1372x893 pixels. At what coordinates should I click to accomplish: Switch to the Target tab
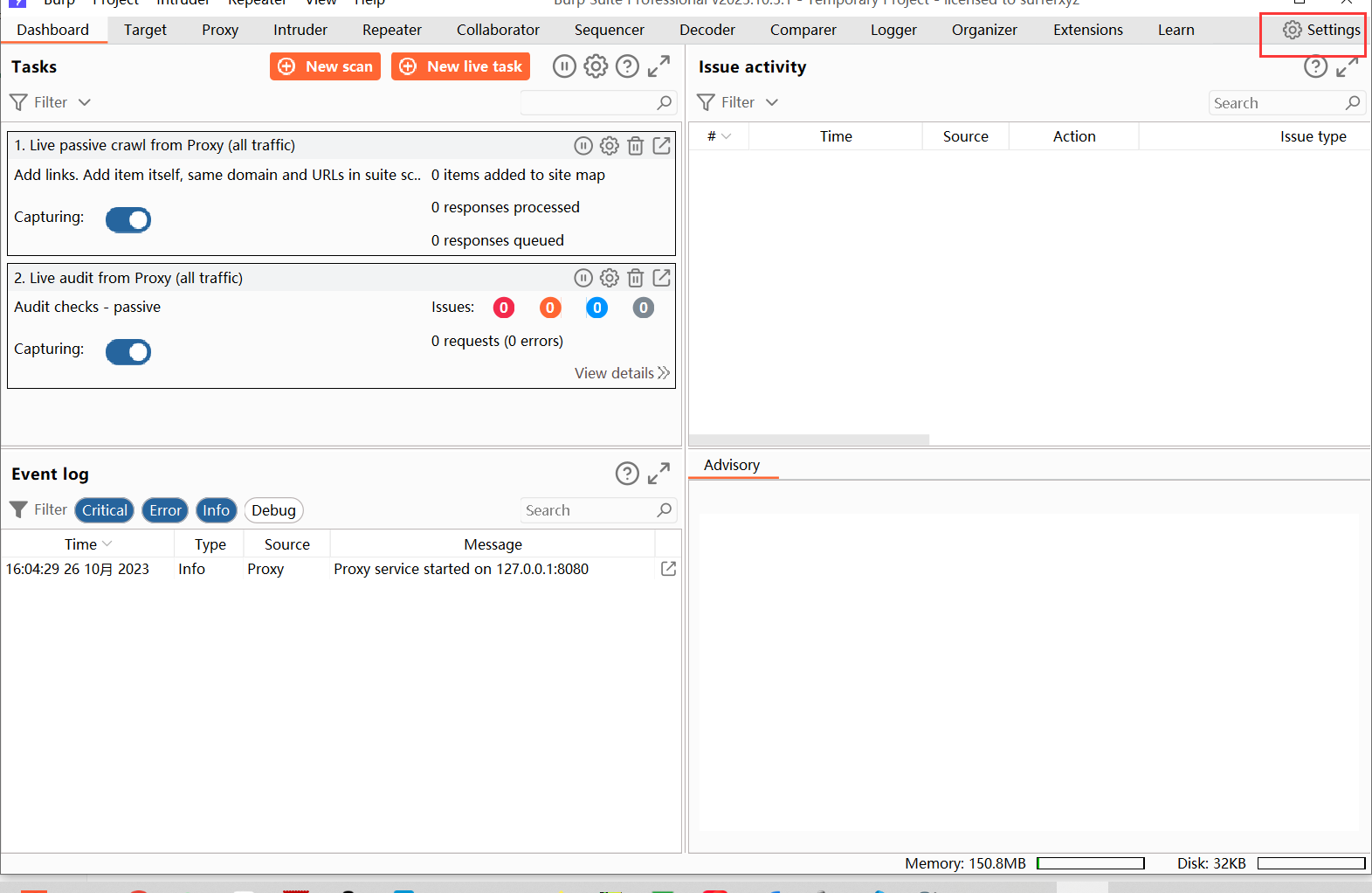145,30
